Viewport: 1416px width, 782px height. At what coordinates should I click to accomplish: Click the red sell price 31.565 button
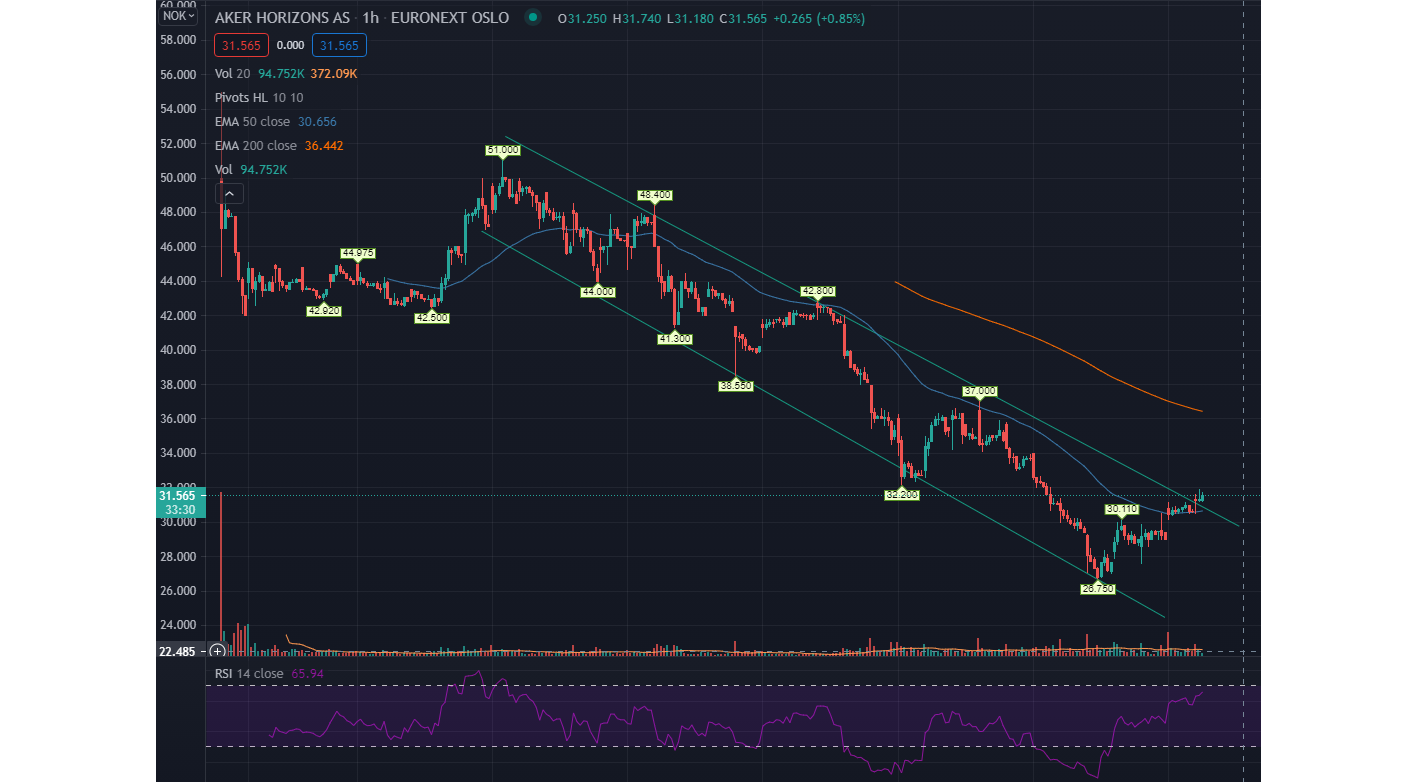(240, 45)
